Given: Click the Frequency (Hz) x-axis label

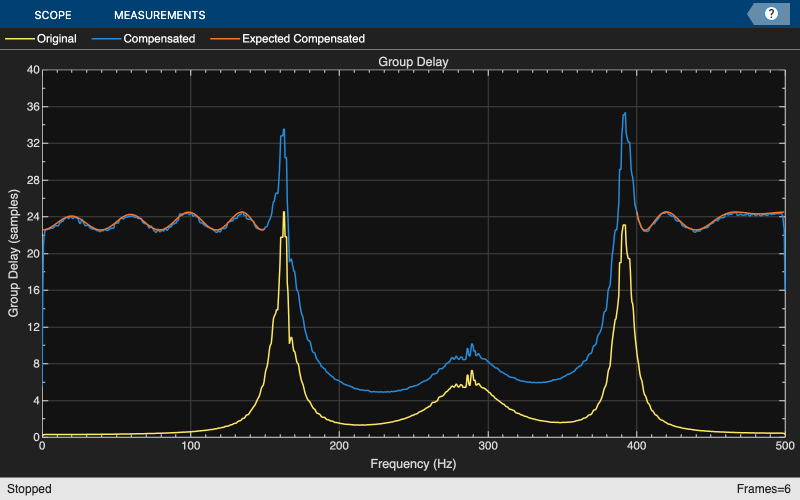Looking at the screenshot, I should [413, 464].
